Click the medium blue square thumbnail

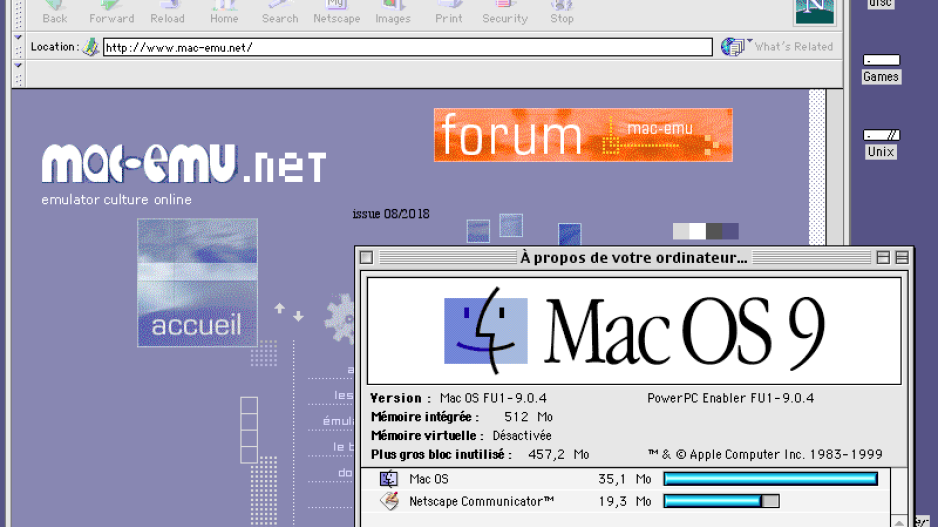coord(478,231)
